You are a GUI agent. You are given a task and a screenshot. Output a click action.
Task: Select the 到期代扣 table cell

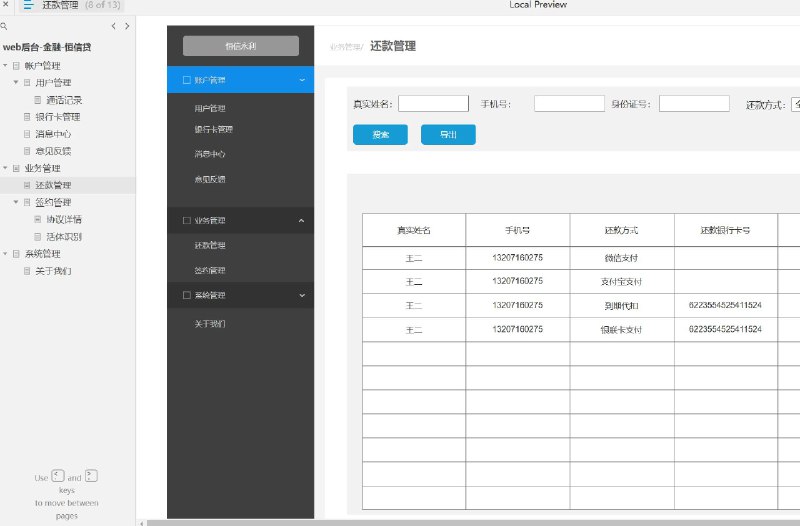pos(621,306)
